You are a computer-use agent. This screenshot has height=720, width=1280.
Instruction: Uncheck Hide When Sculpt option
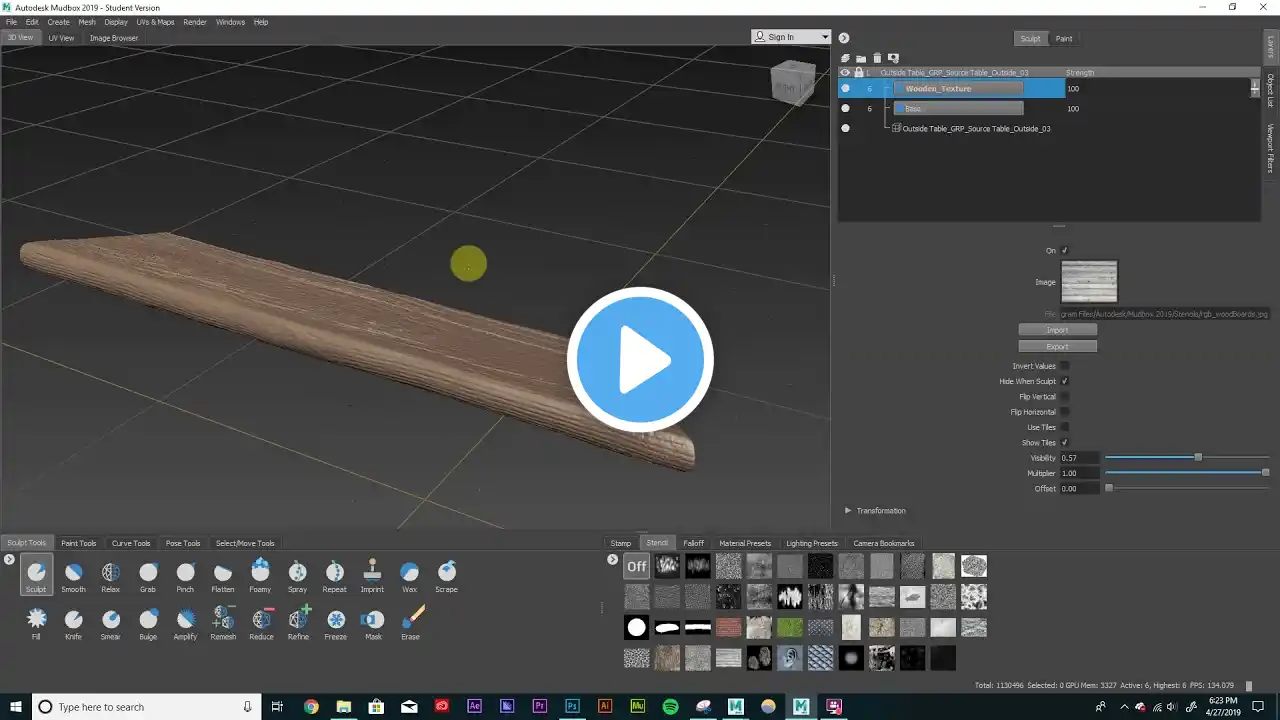coord(1064,381)
